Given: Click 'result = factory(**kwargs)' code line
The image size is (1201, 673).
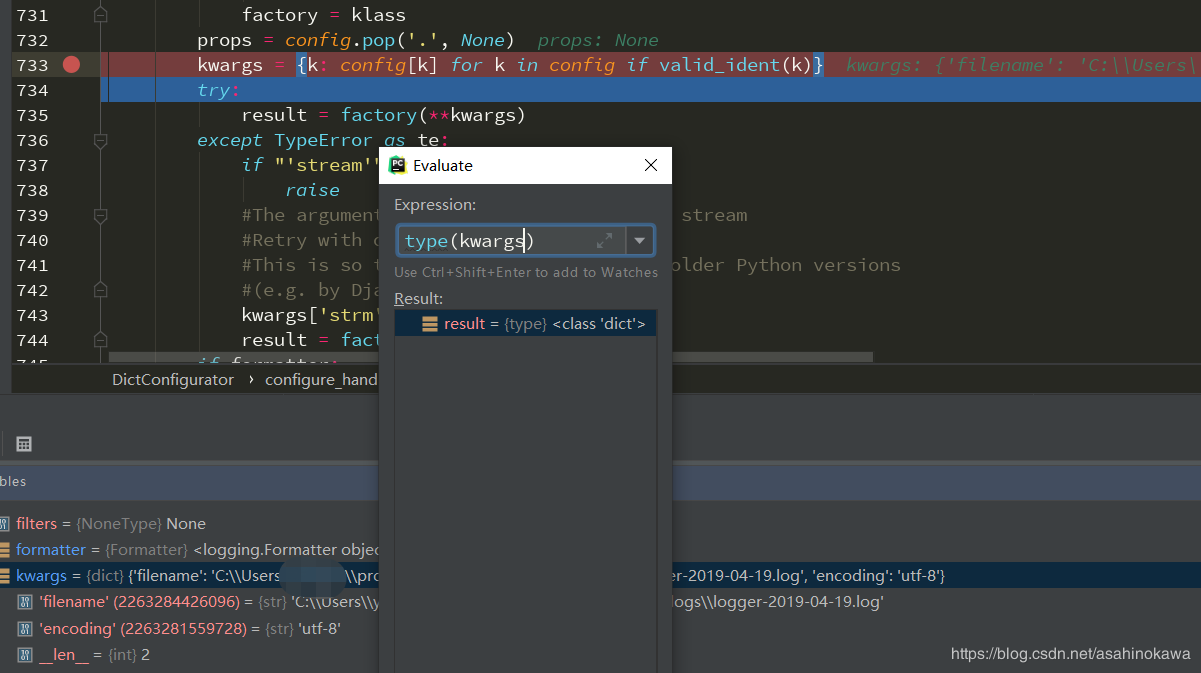Looking at the screenshot, I should [x=384, y=115].
